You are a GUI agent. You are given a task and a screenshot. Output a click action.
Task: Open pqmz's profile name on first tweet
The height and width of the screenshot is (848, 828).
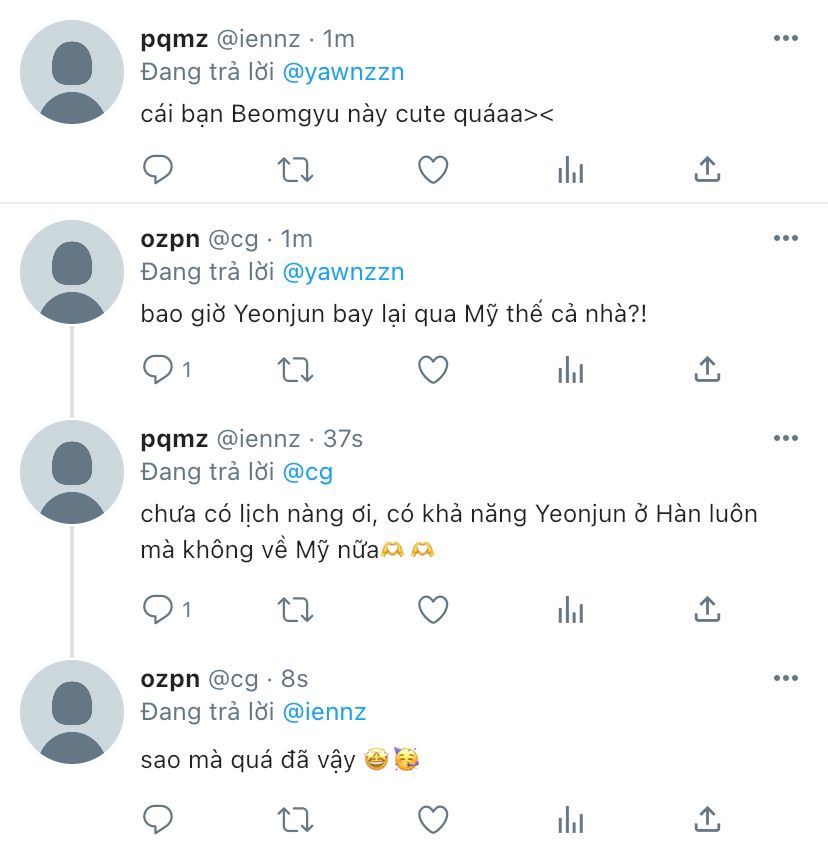174,39
